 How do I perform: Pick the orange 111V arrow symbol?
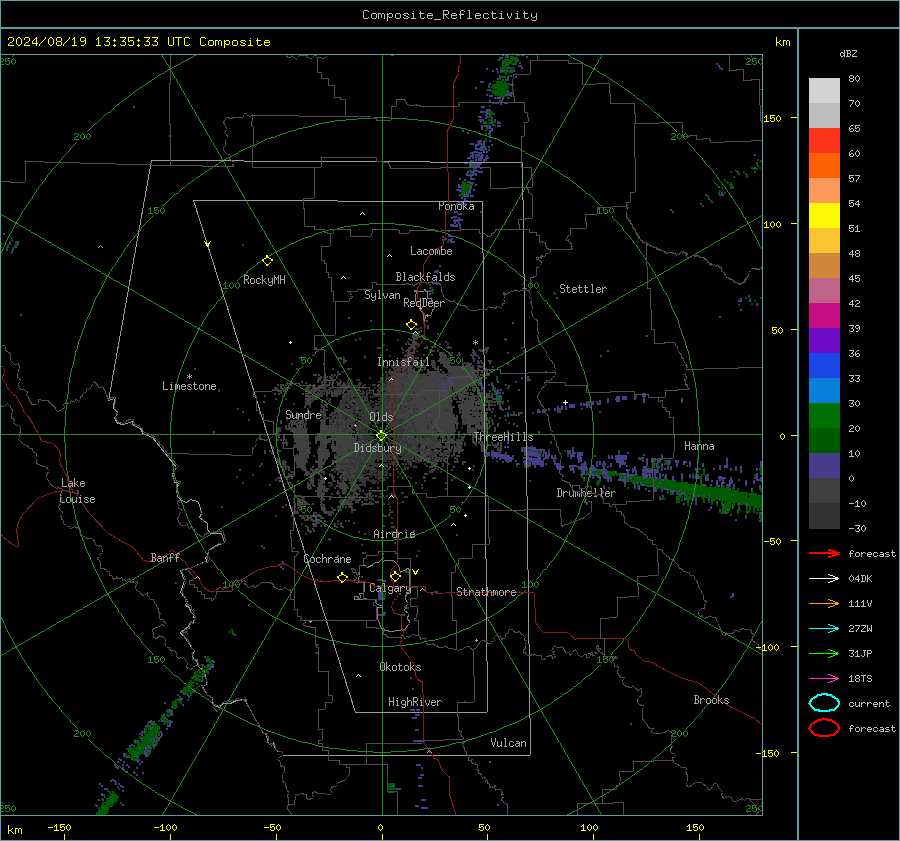point(824,603)
